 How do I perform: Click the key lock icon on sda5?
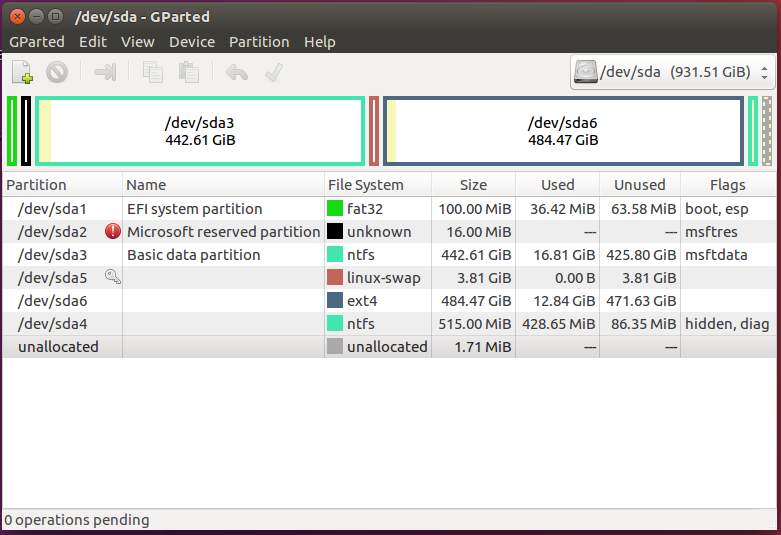pos(113,276)
